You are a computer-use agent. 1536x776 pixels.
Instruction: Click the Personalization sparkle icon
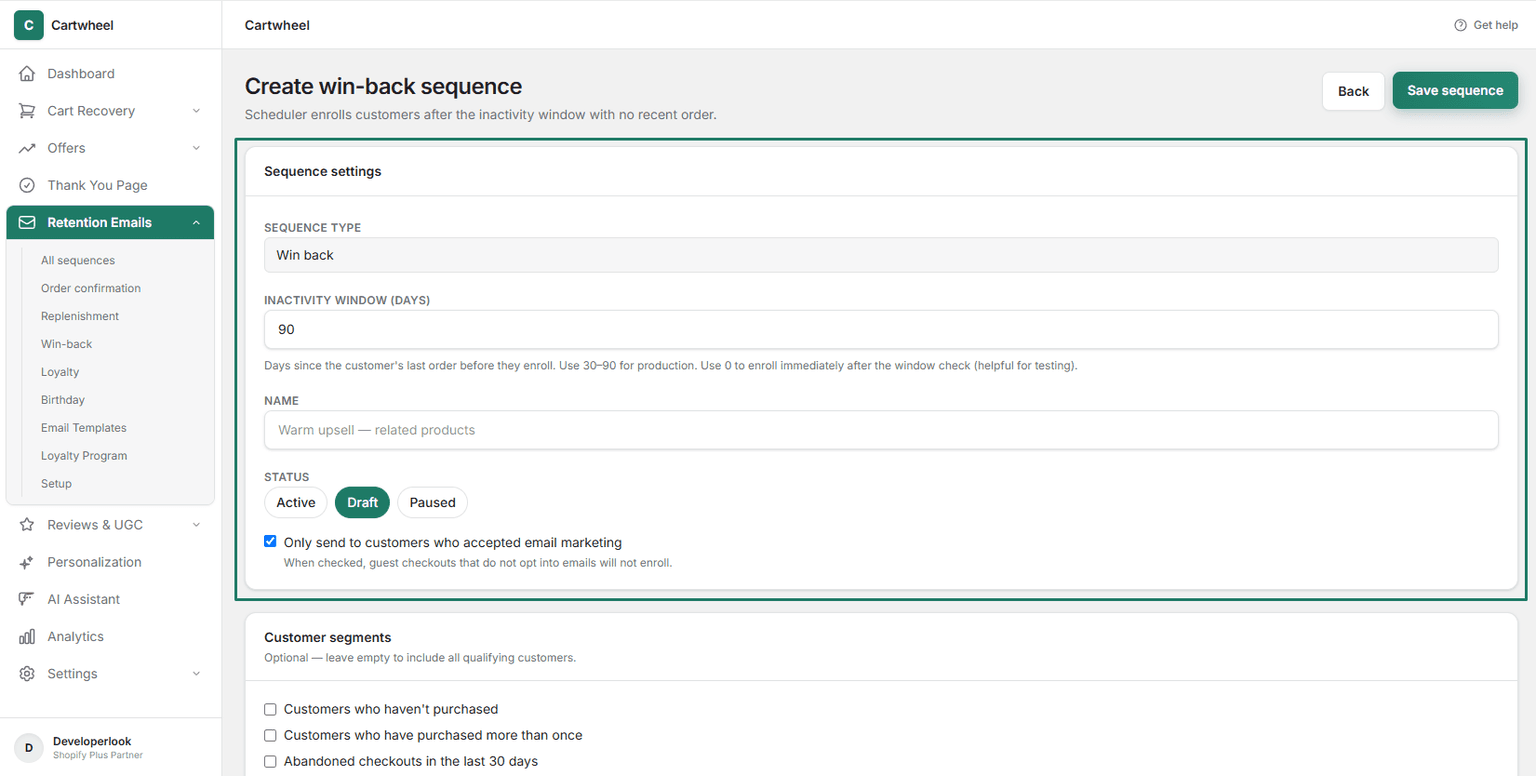[27, 562]
